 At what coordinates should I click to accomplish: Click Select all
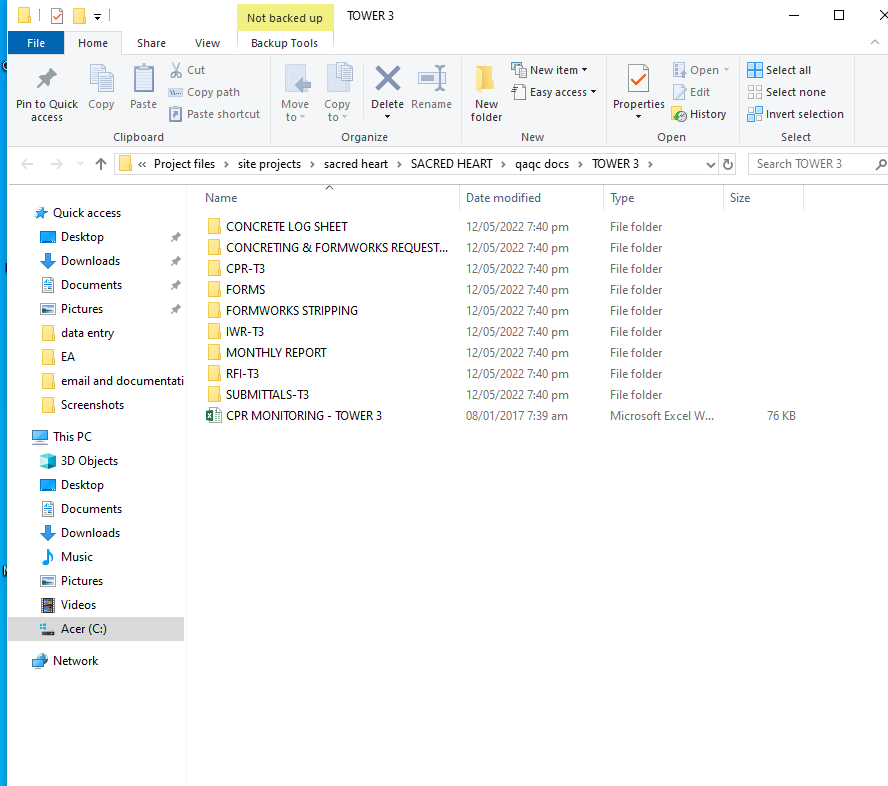[x=779, y=70]
